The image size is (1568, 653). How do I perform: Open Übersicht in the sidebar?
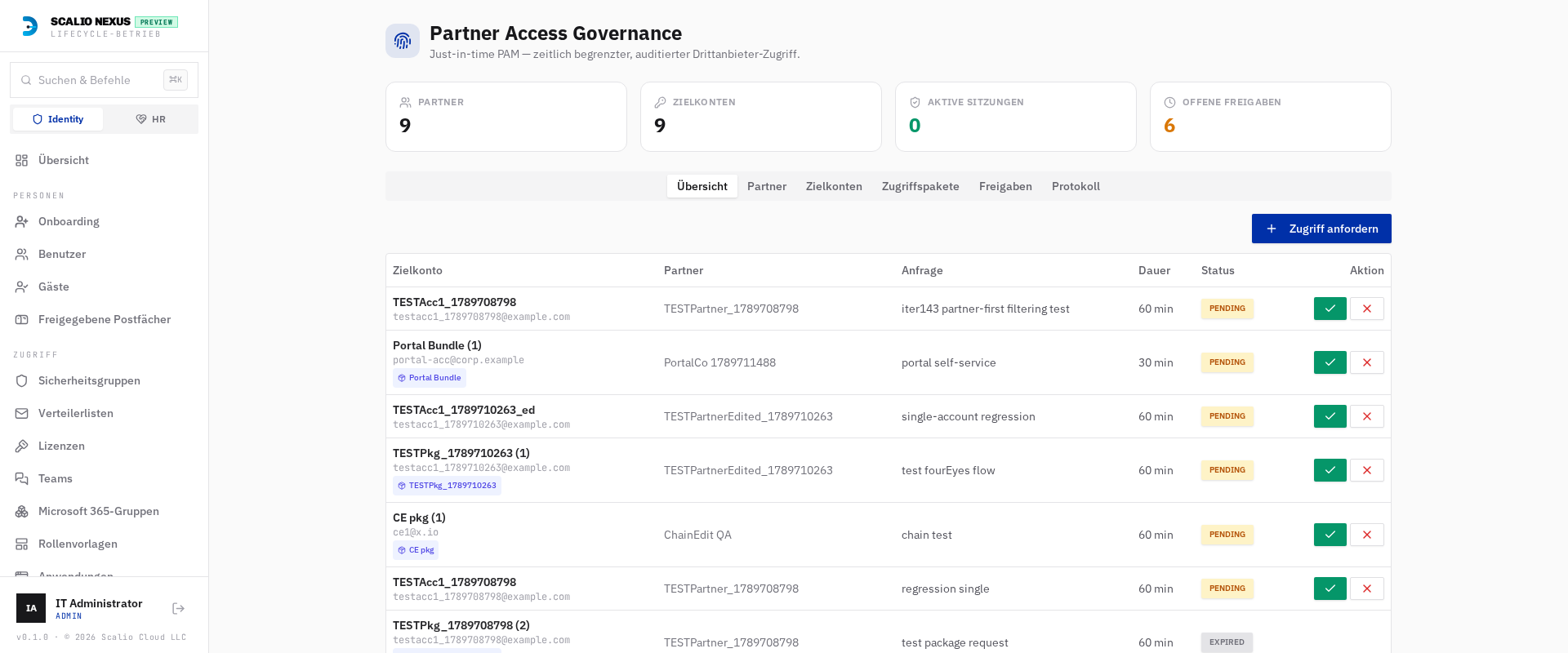coord(104,160)
